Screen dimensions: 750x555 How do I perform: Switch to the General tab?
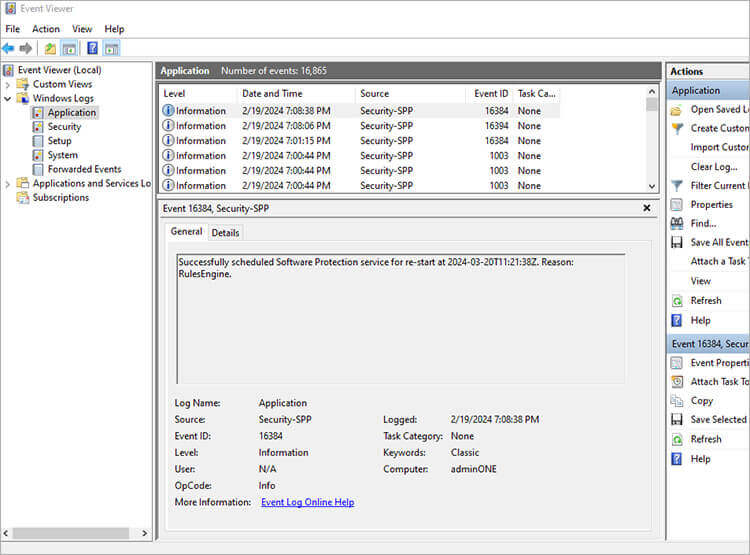[187, 232]
